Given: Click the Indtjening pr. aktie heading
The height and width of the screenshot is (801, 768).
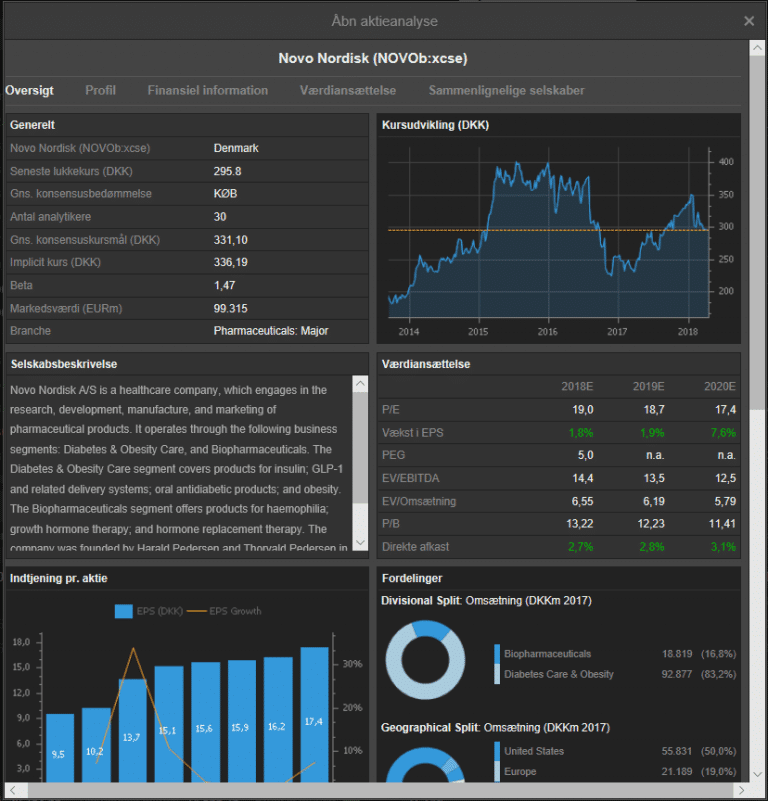Looking at the screenshot, I should [x=59, y=578].
